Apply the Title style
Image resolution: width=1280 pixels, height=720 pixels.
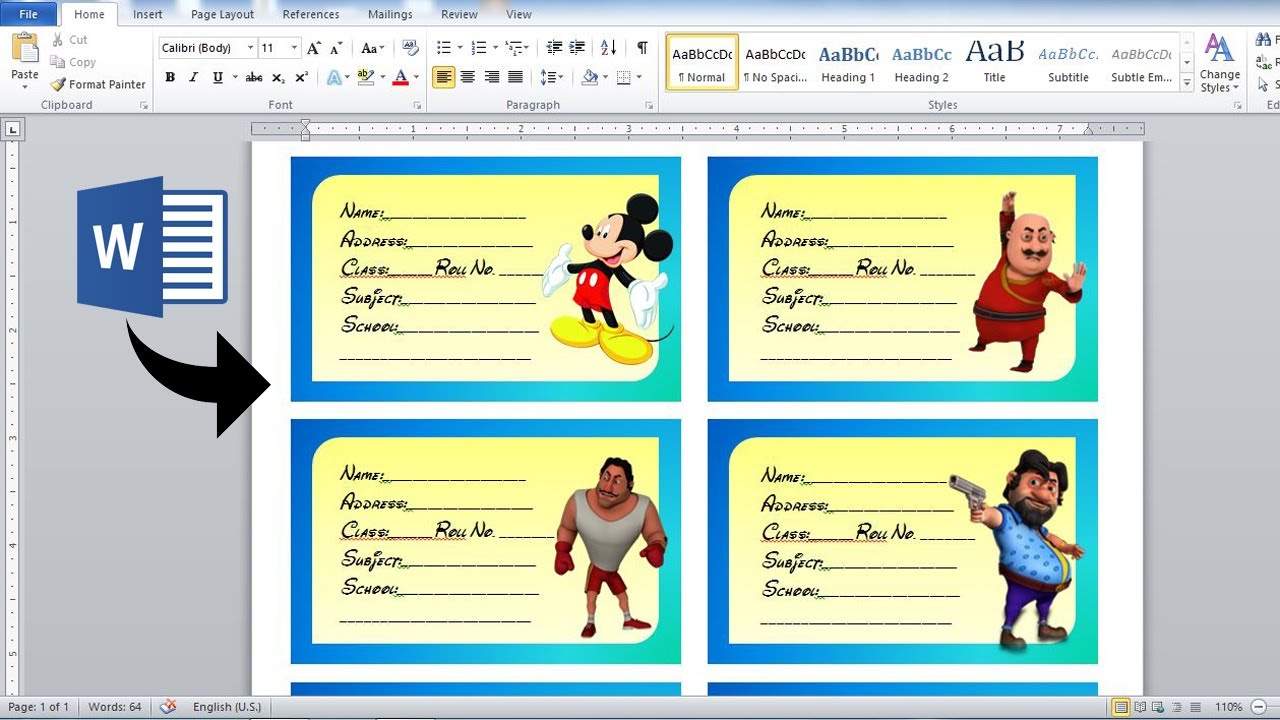994,62
